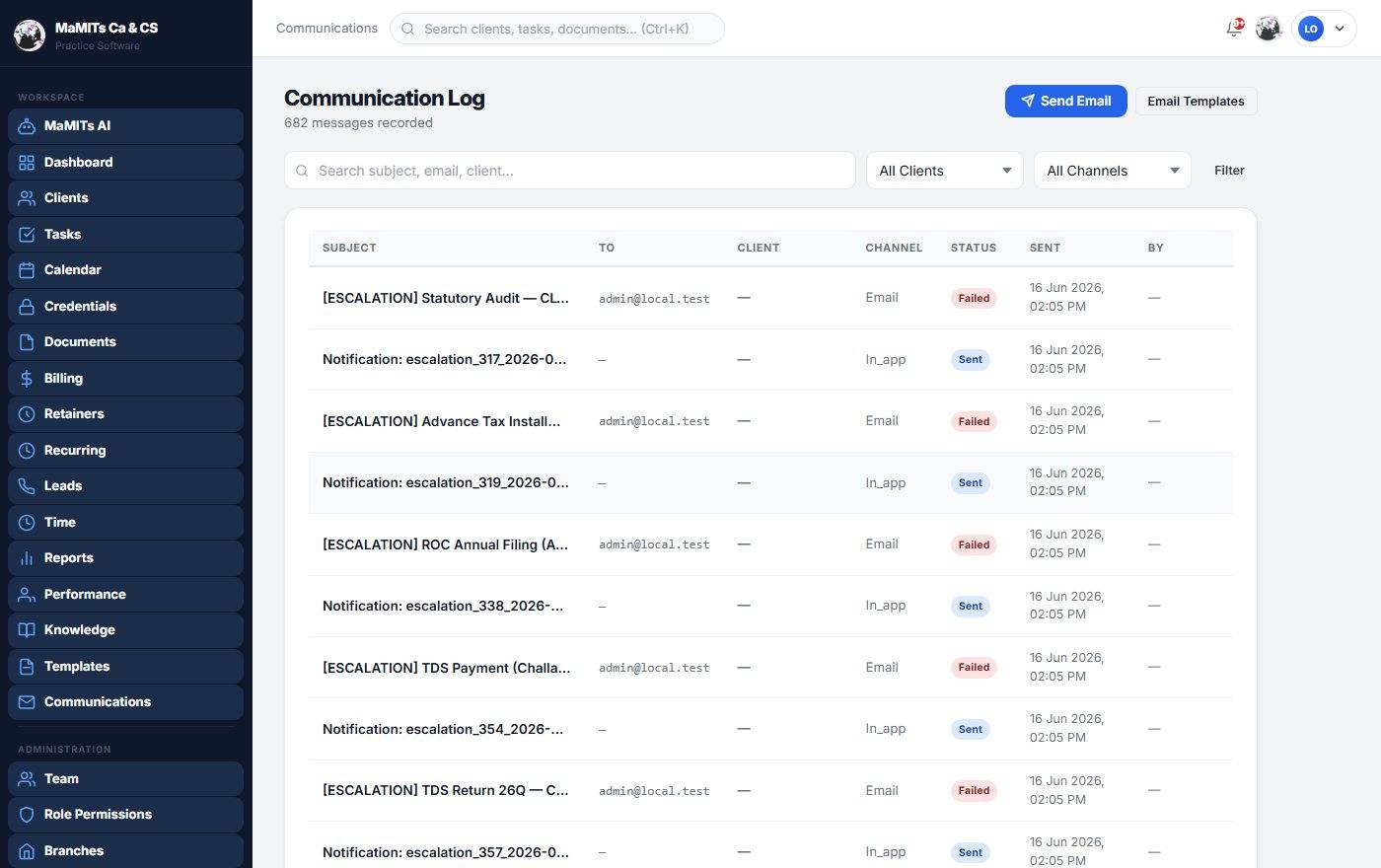Click the Role Permissions shield icon
This screenshot has width=1381, height=868.
27,815
